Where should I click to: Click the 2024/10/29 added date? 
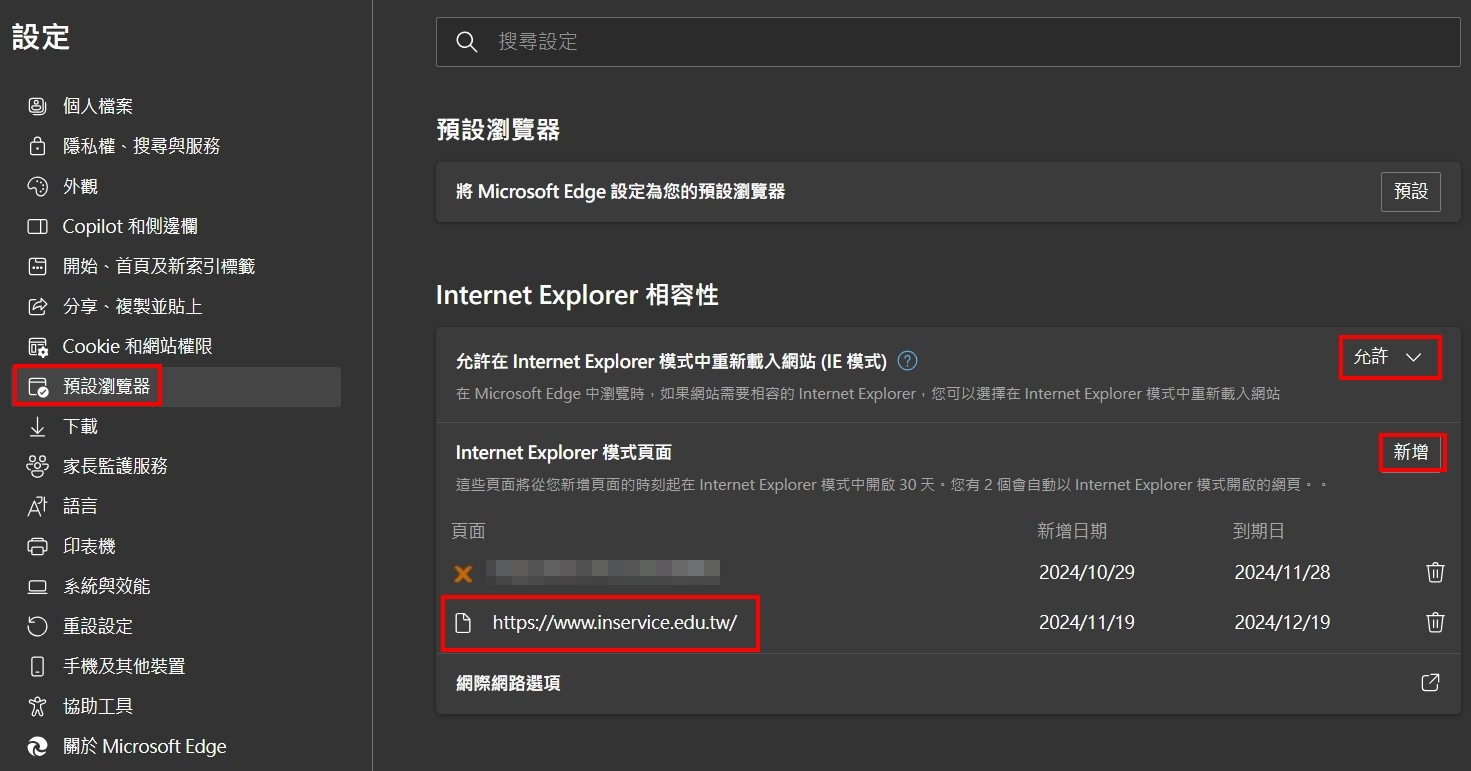coord(1087,573)
